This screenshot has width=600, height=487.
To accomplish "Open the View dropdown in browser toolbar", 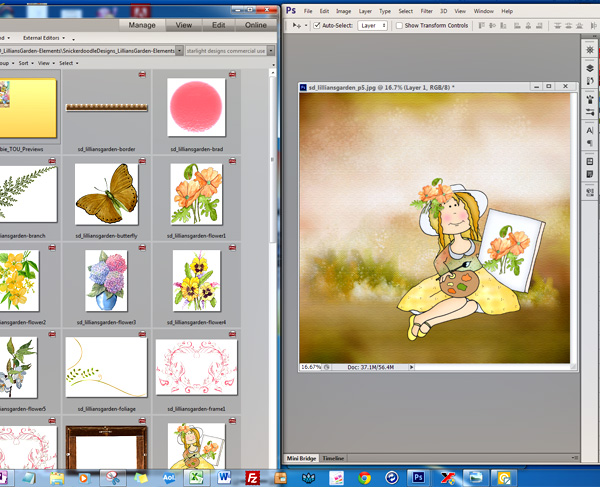I will (x=46, y=63).
